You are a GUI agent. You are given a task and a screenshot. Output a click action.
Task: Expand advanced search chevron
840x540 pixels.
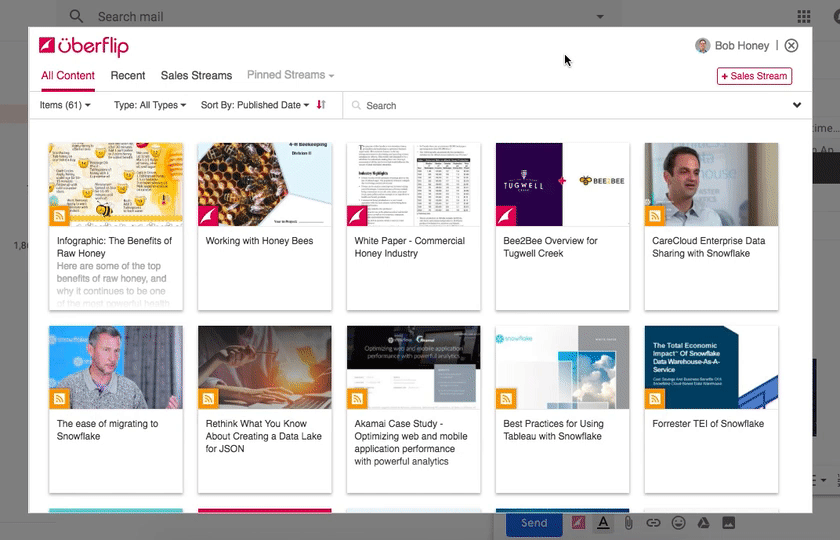pyautogui.click(x=797, y=105)
